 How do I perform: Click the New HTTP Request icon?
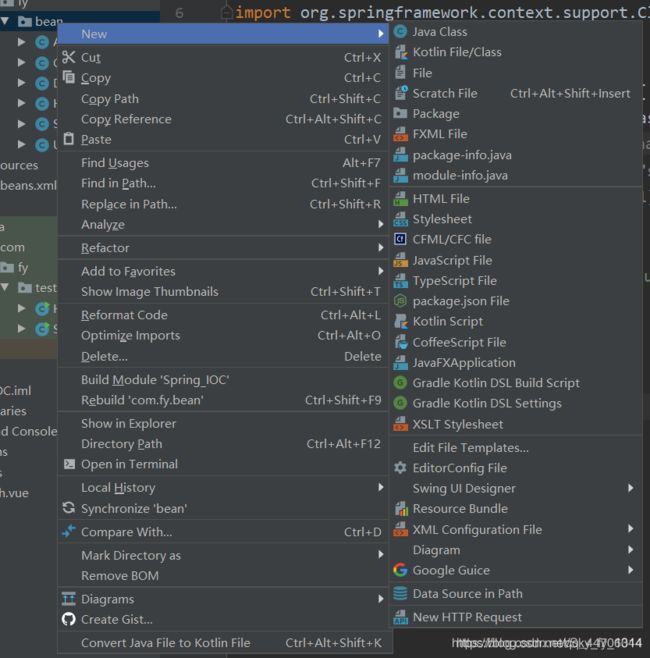click(x=401, y=617)
